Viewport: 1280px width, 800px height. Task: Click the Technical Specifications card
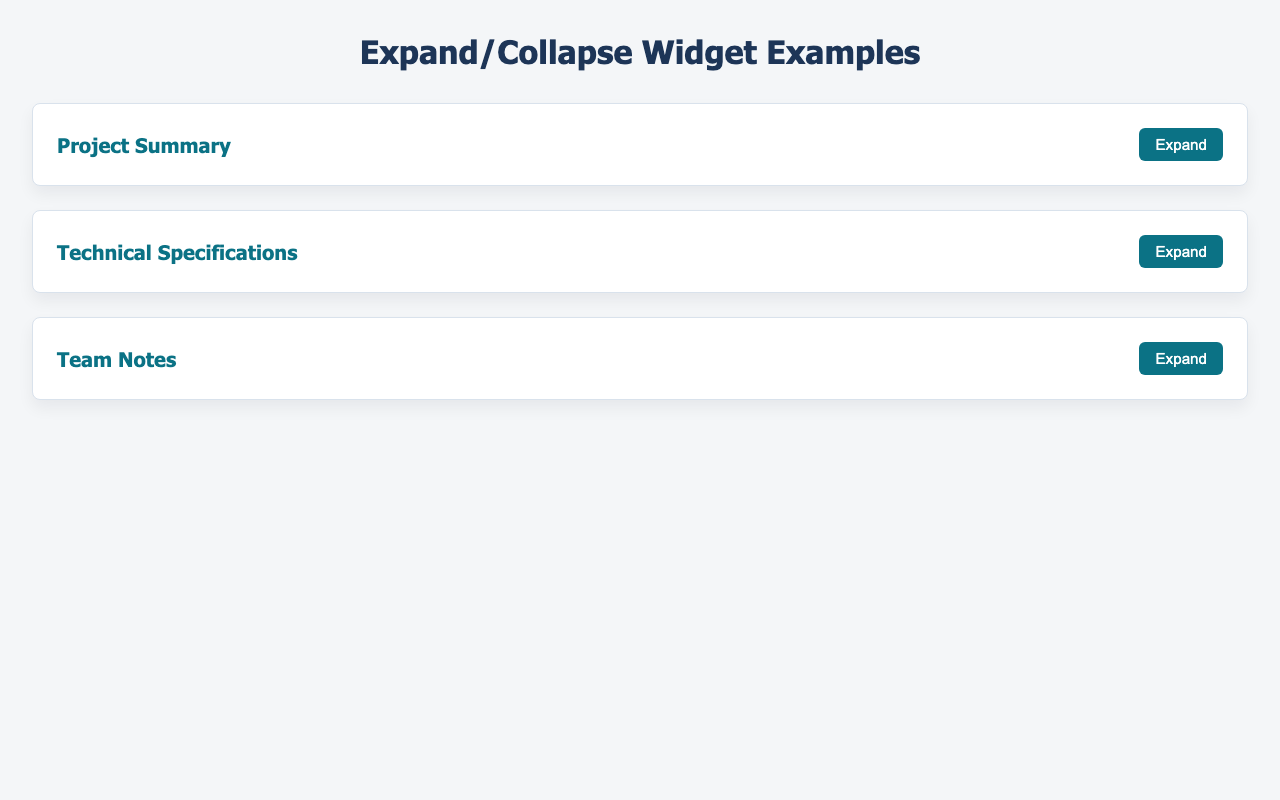640,251
